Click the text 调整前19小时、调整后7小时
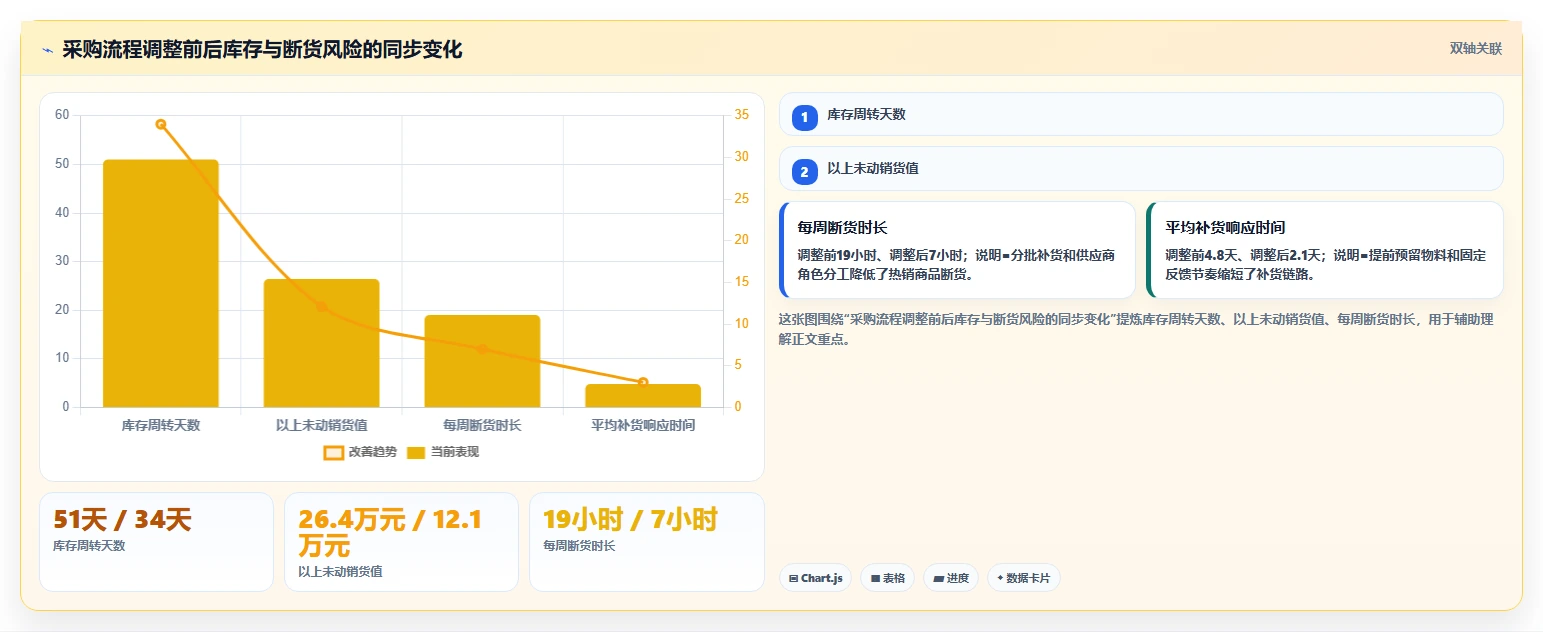The image size is (1543, 632). coord(878,255)
